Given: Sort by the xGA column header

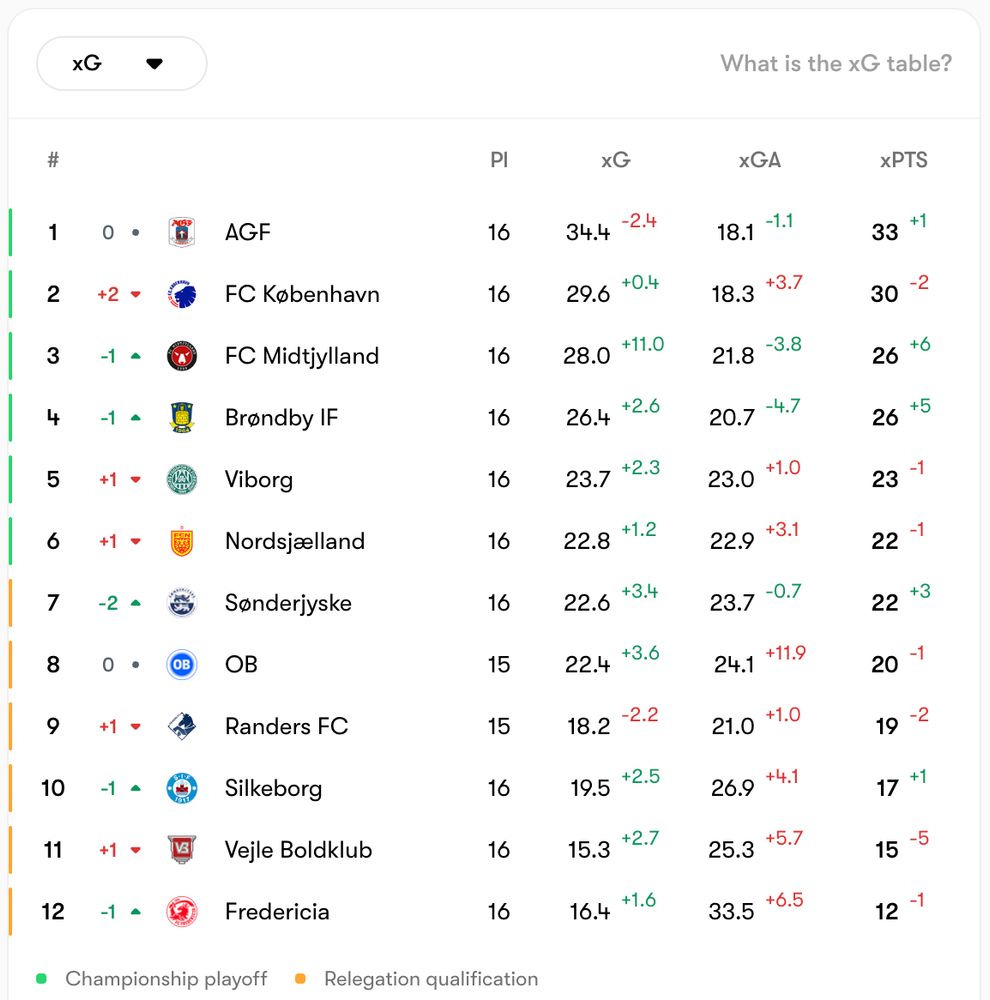Looking at the screenshot, I should [759, 160].
